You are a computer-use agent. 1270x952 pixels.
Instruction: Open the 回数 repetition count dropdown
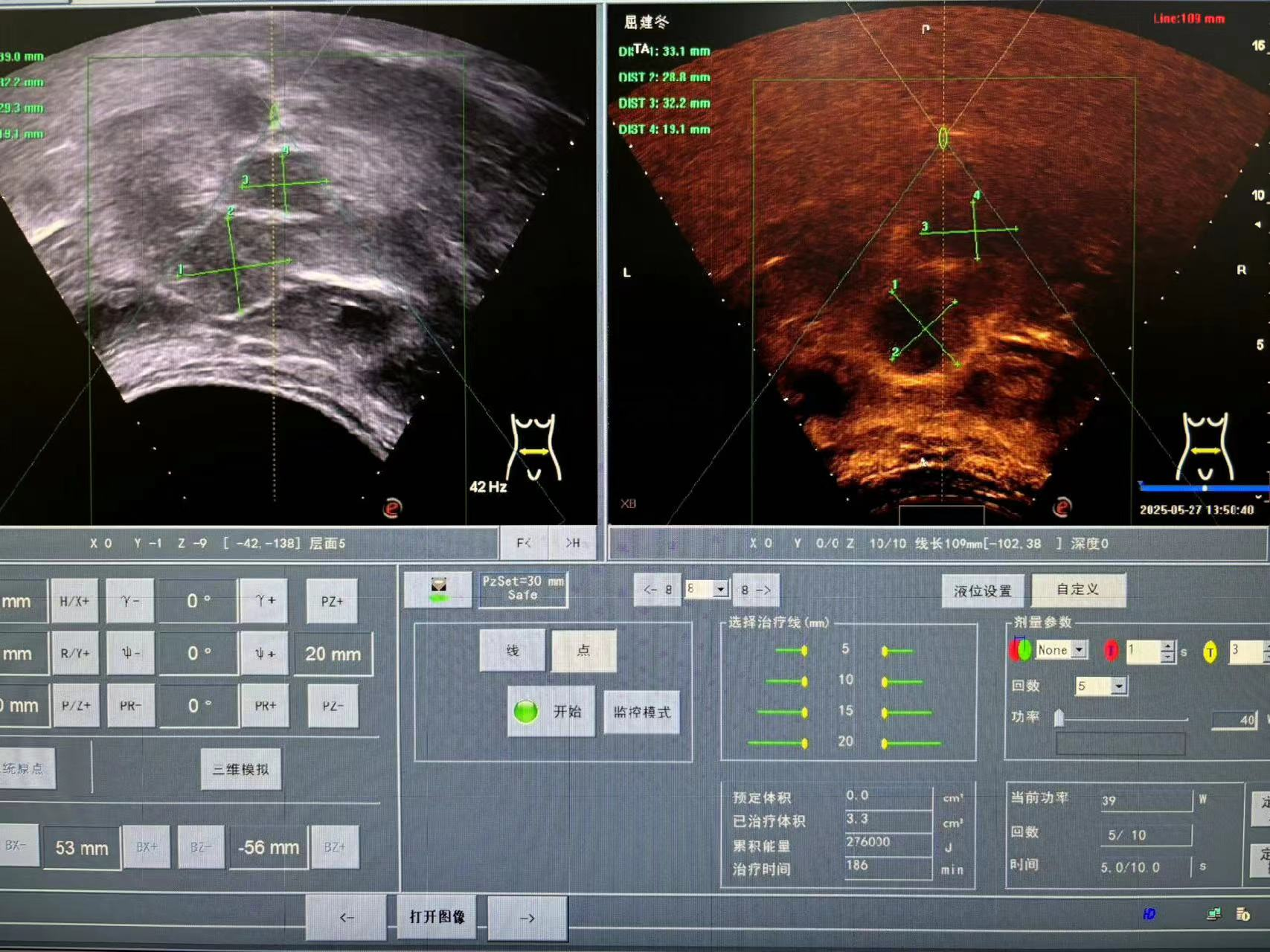tap(1119, 686)
